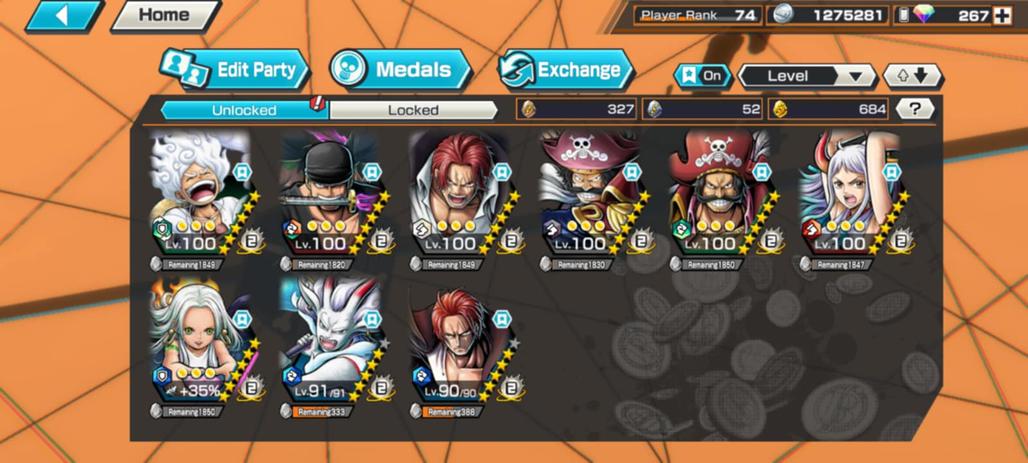Open the Level sort dropdown
This screenshot has height=463, width=1028.
[806, 76]
